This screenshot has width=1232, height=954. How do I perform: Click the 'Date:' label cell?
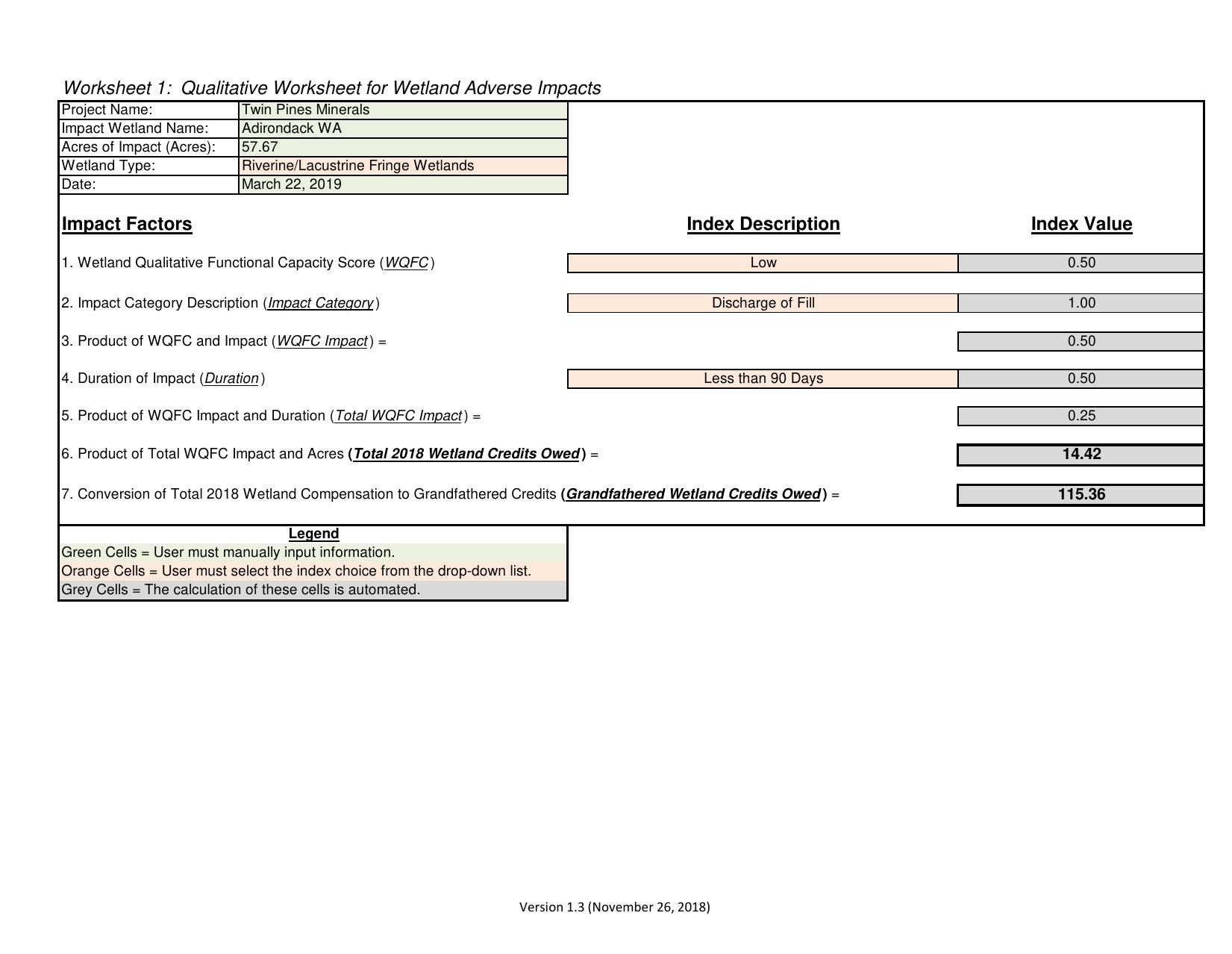click(149, 184)
